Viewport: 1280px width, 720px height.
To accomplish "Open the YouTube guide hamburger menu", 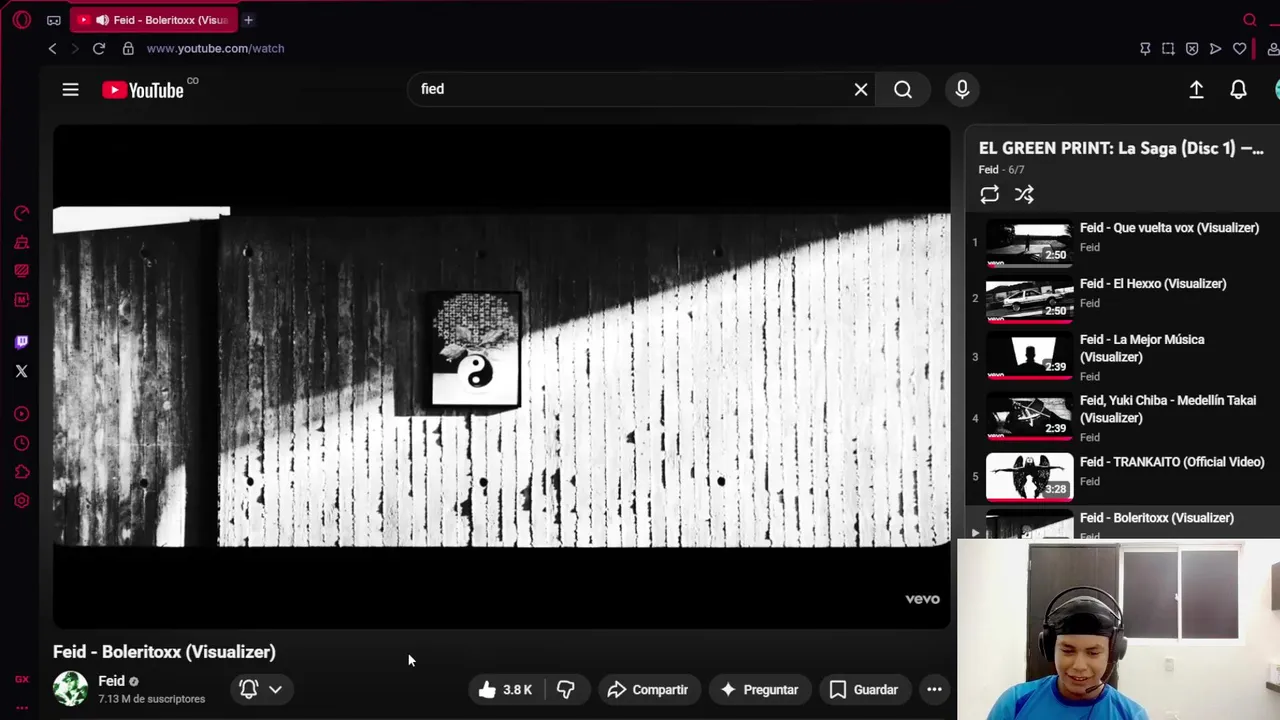I will pos(70,90).
